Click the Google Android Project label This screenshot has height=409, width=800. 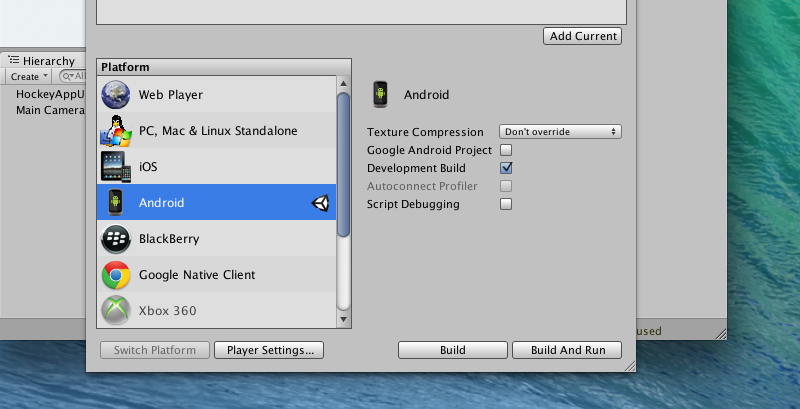pos(430,150)
